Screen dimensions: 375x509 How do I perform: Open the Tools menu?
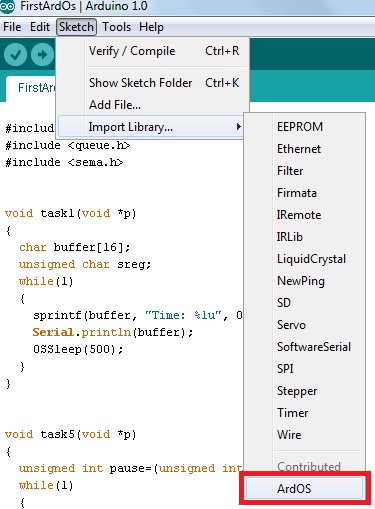[116, 27]
